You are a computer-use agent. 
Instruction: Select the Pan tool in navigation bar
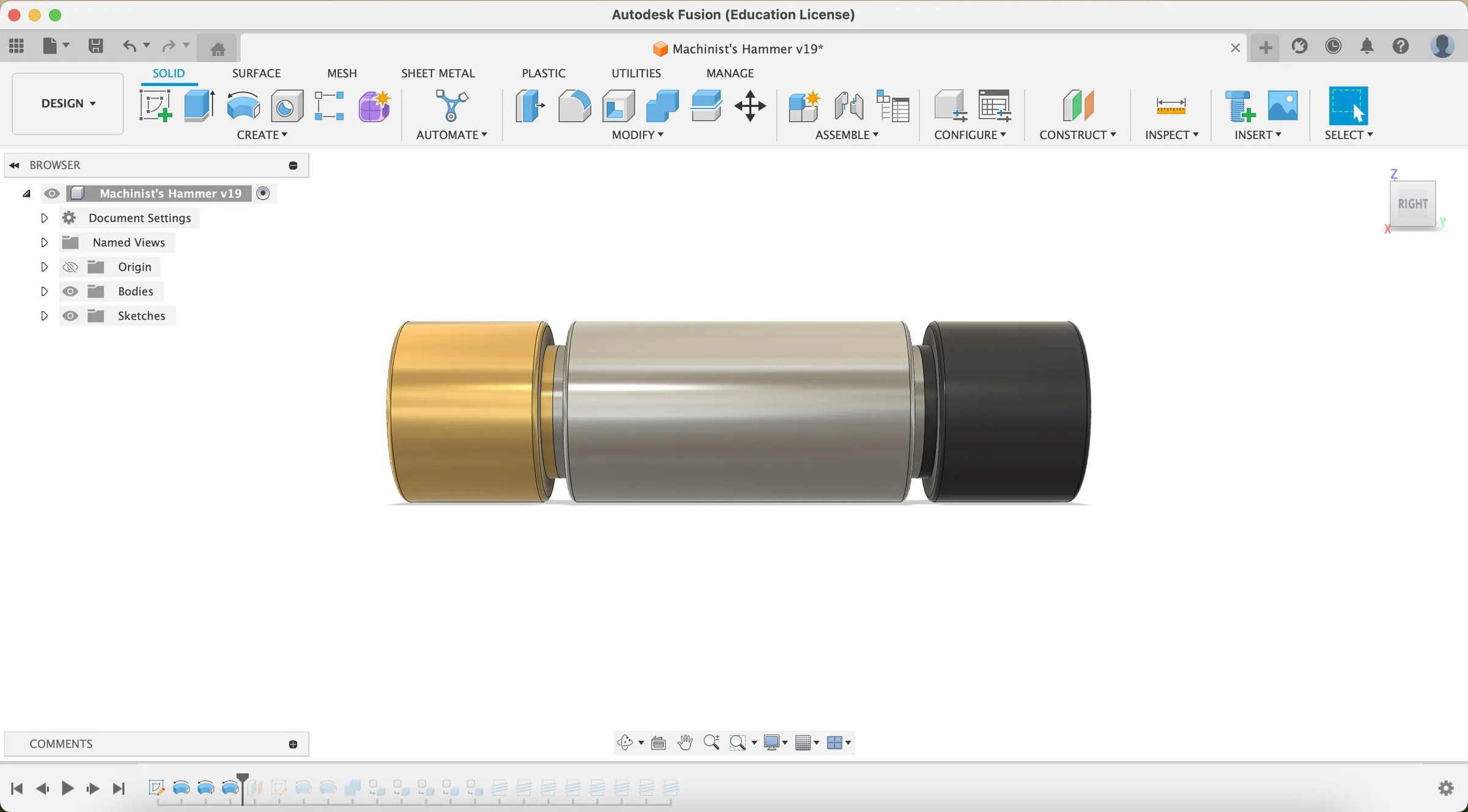(x=684, y=742)
